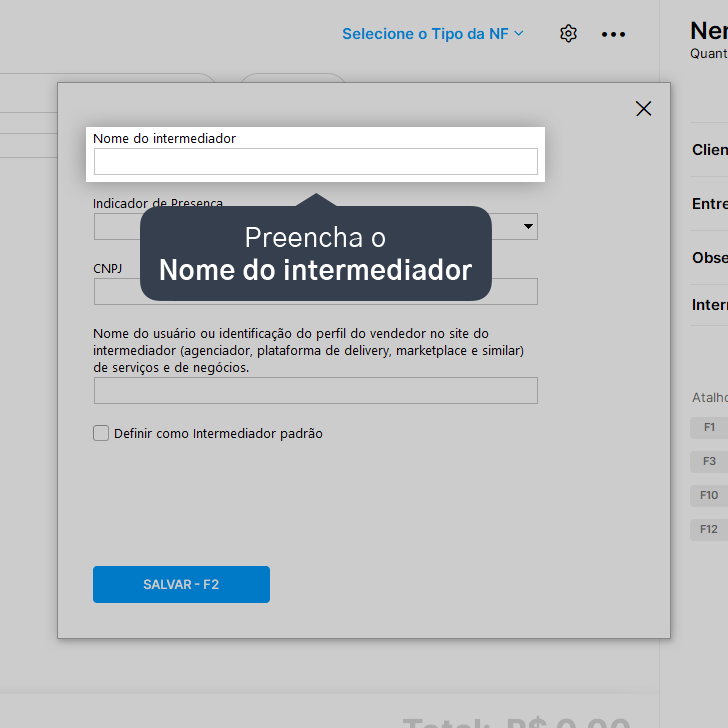The image size is (728, 728).
Task: Open the Selecione o Tipo da NF dropdown
Action: point(433,34)
